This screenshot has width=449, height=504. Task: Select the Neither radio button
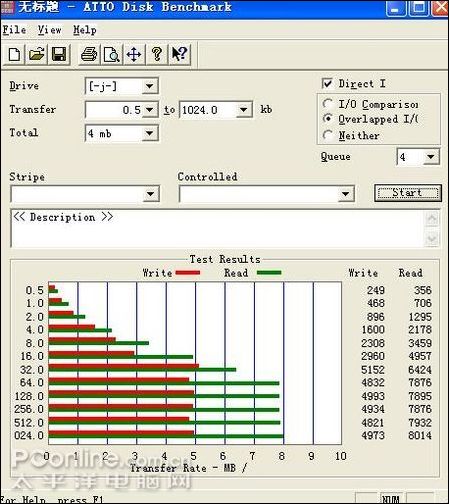[x=327, y=135]
